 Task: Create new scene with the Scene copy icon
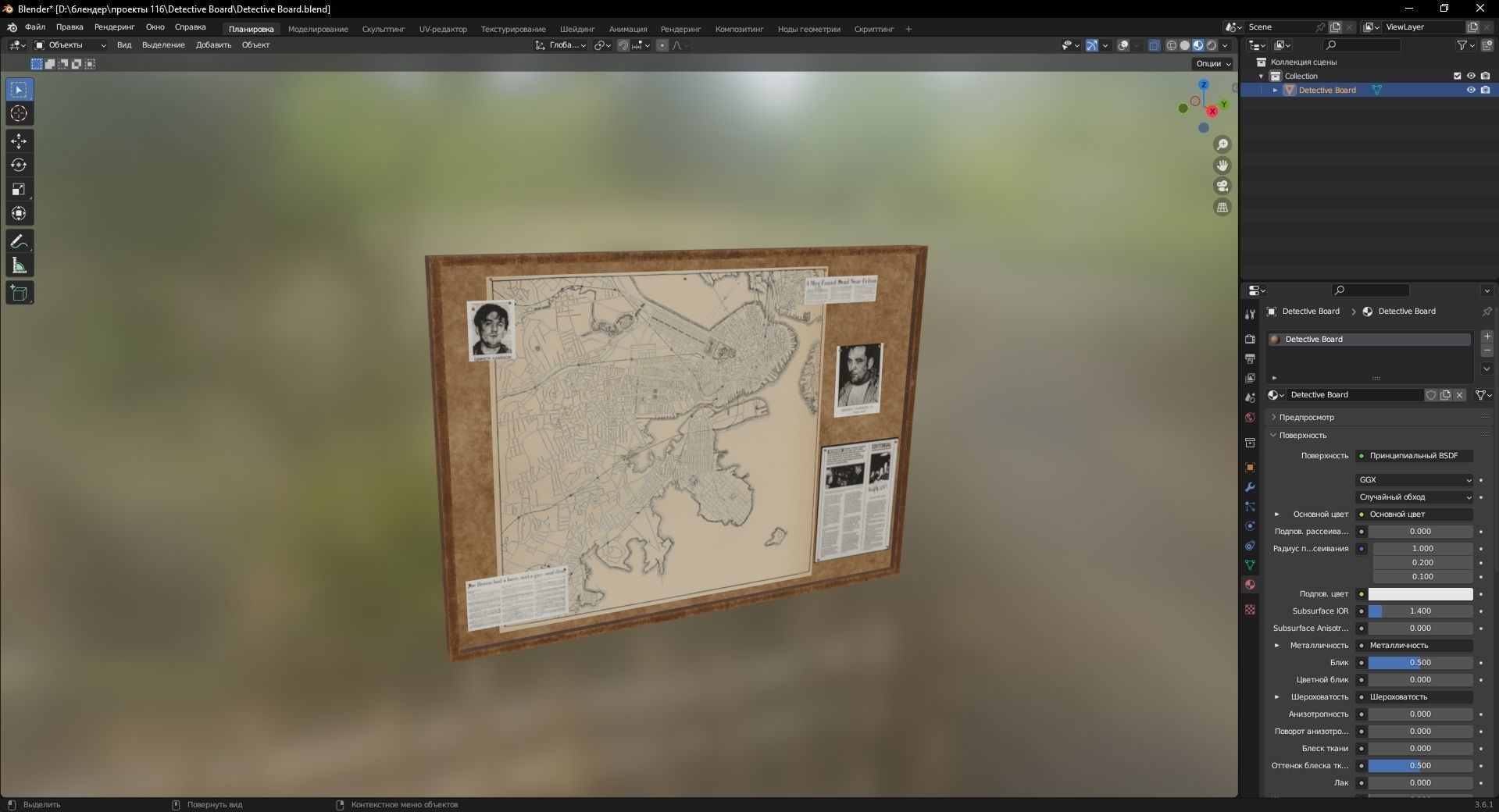1335,27
